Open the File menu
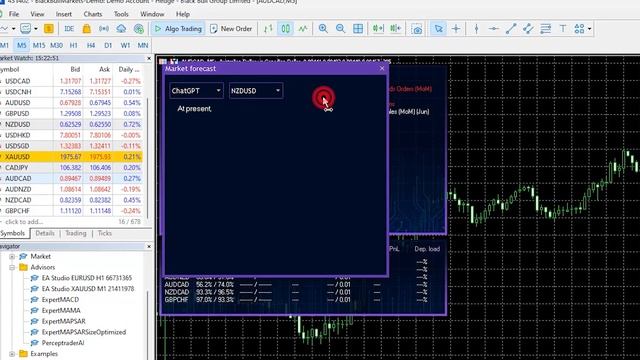 (14, 14)
